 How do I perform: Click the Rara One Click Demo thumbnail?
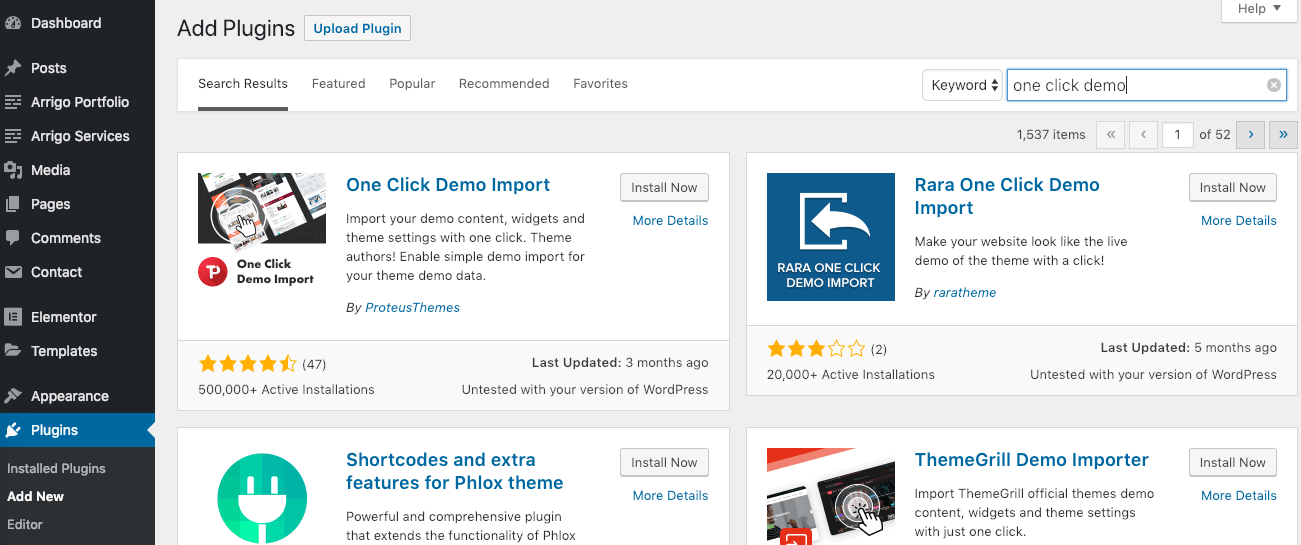point(830,237)
